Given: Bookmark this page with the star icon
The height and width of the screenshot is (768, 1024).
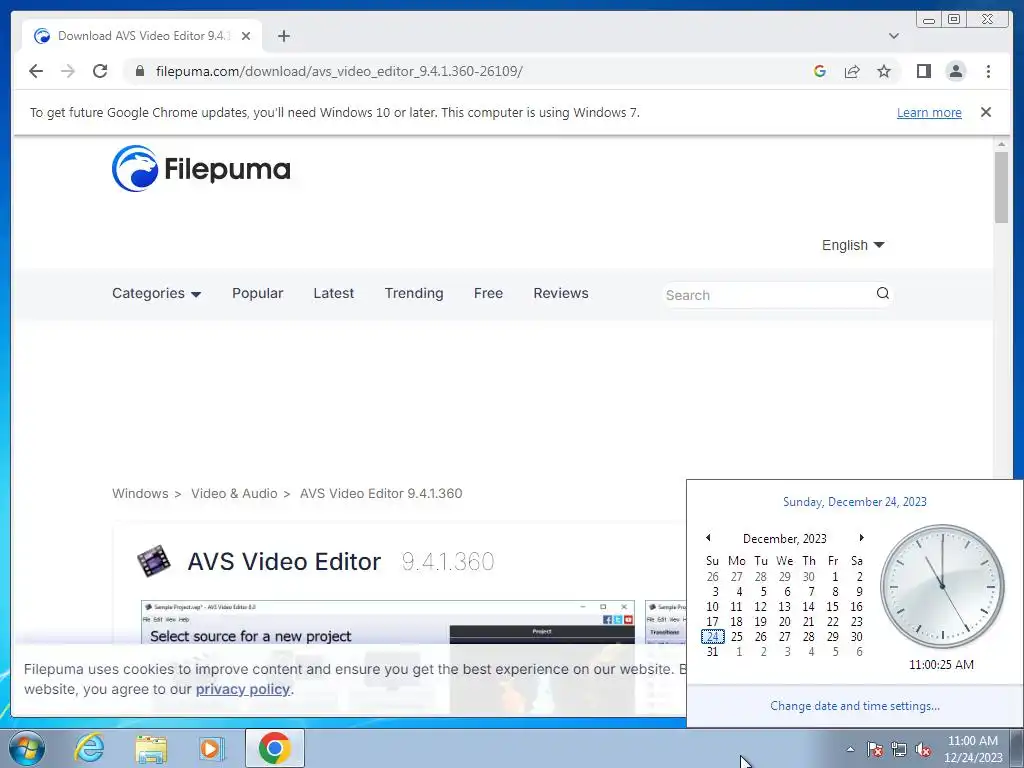Looking at the screenshot, I should [884, 71].
